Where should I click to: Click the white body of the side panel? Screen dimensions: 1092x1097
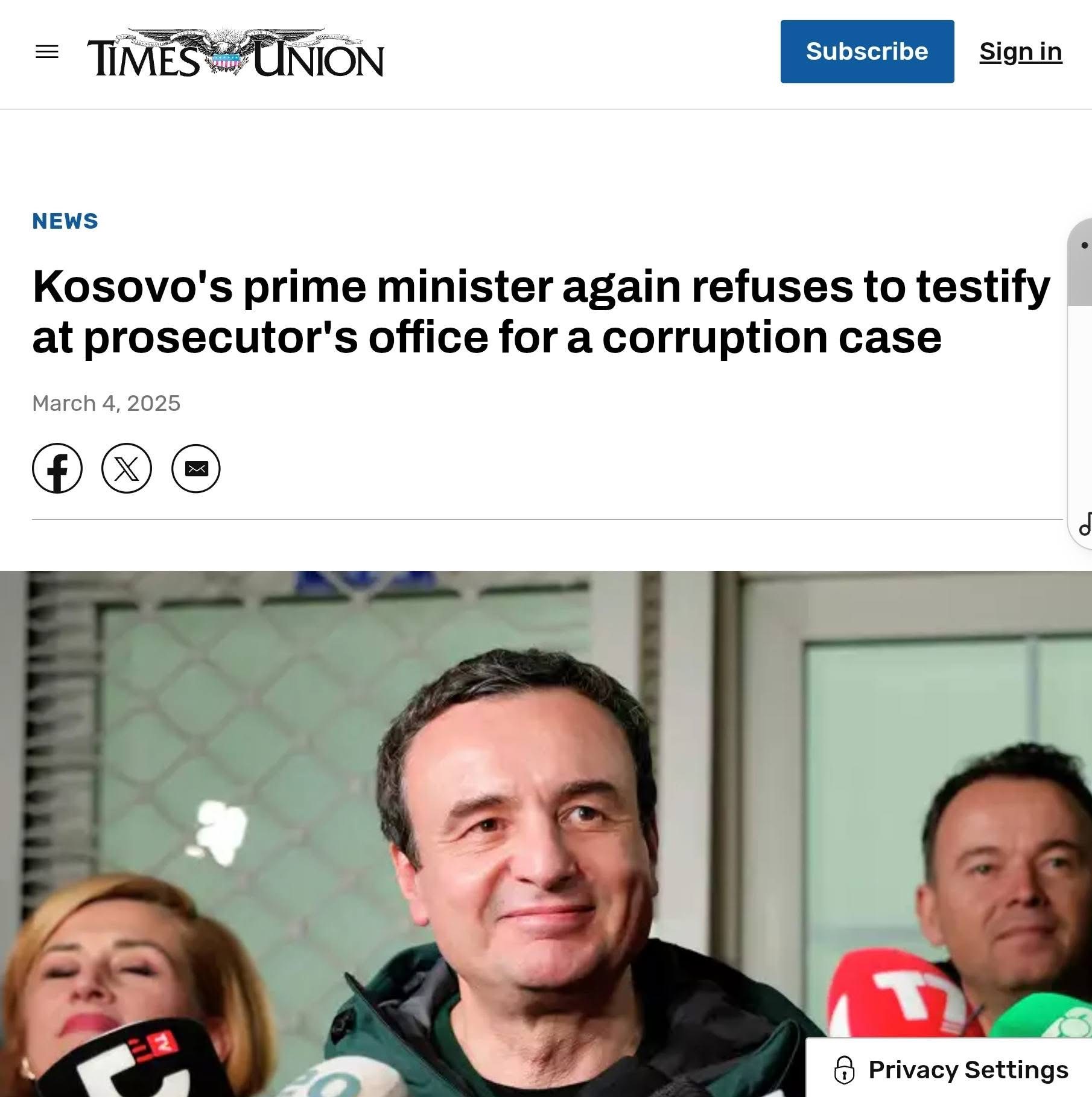click(x=1080, y=410)
